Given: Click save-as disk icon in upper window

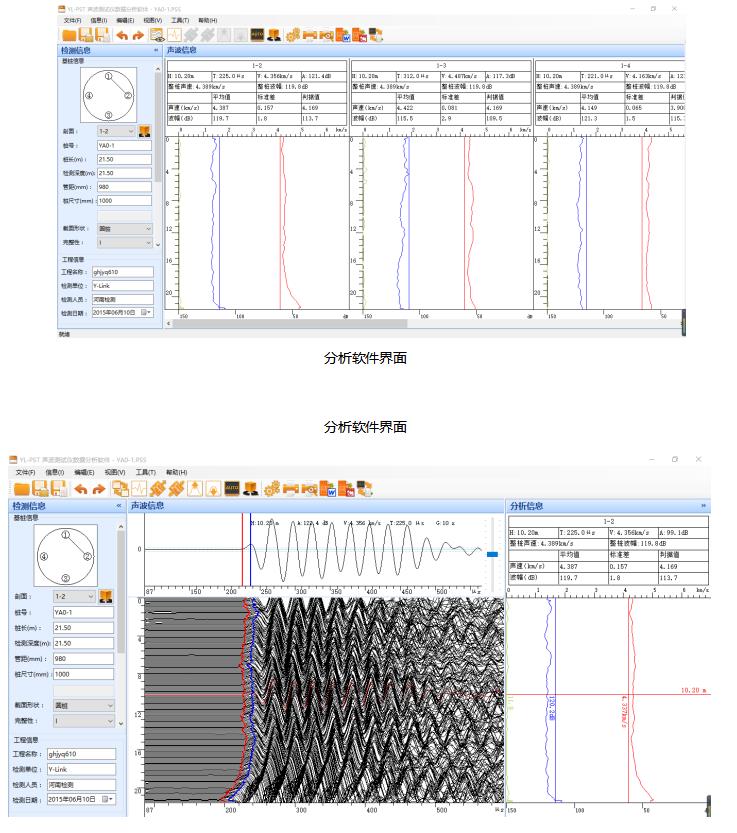Looking at the screenshot, I should [x=103, y=35].
